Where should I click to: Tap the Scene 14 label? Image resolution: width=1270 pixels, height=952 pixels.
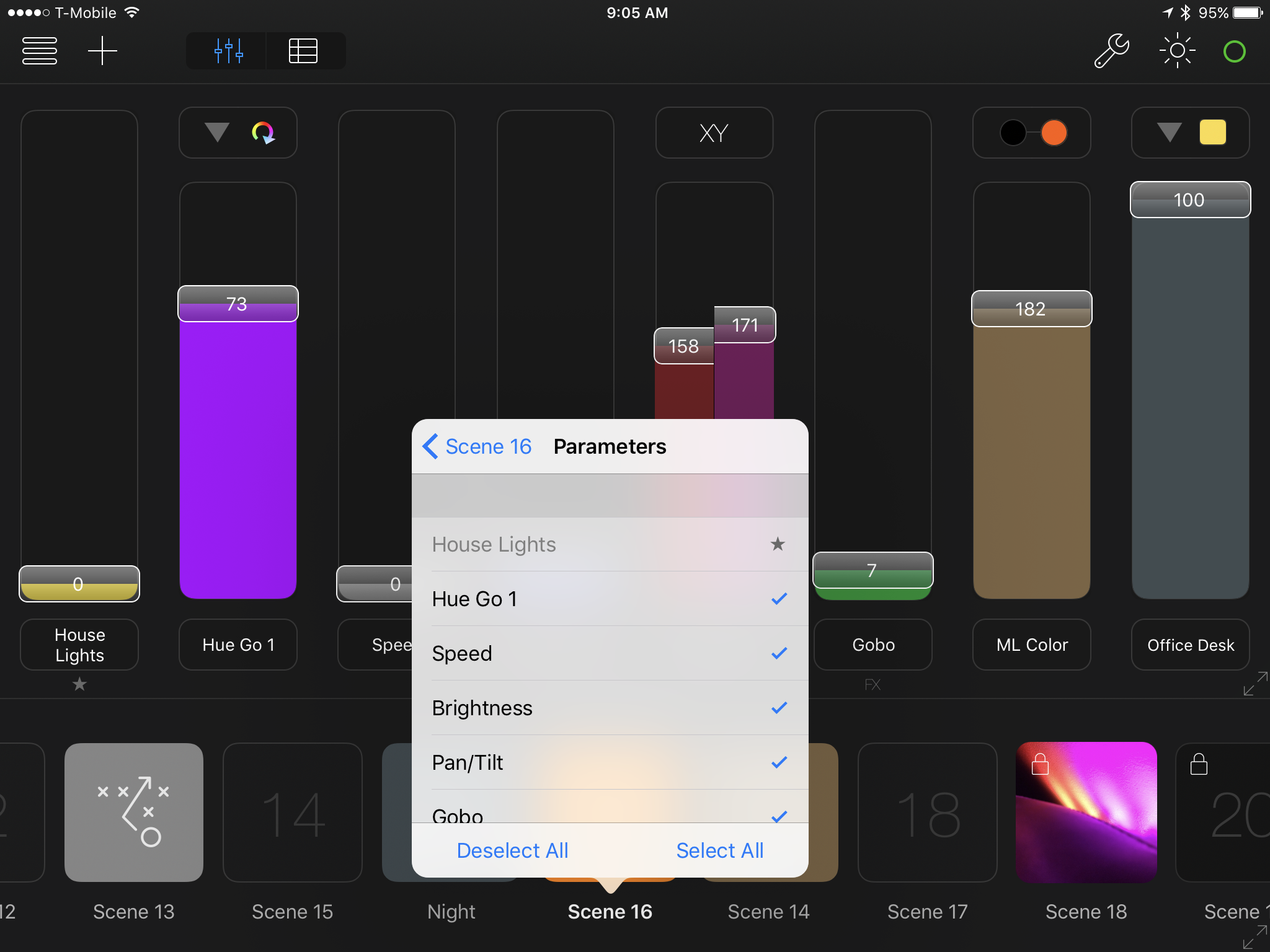click(x=768, y=912)
